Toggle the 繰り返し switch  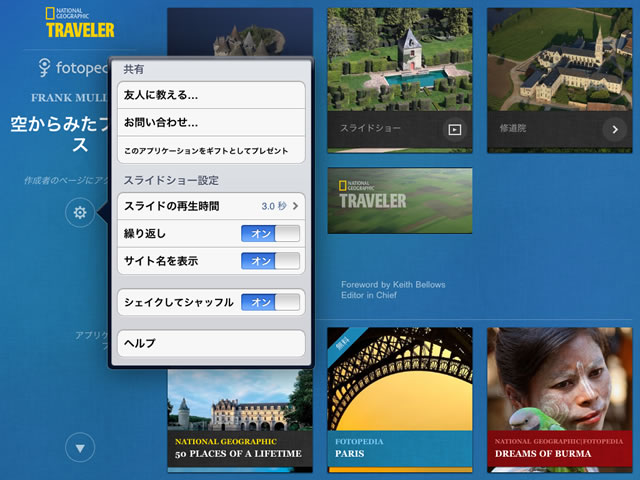[270, 233]
